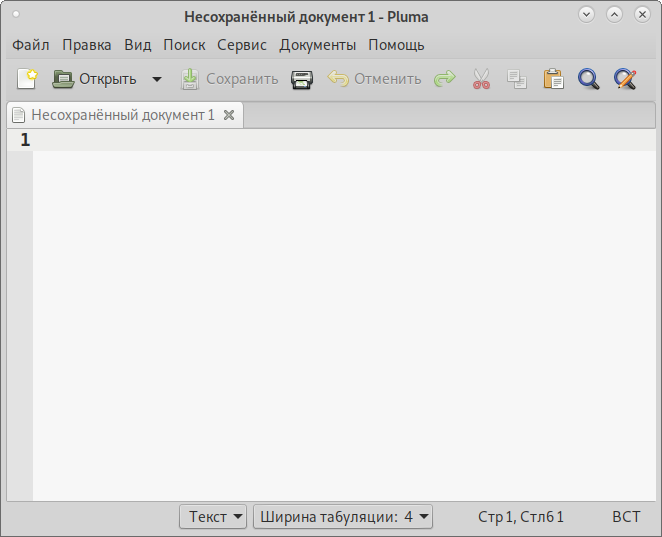Open the Файл menu

31,45
